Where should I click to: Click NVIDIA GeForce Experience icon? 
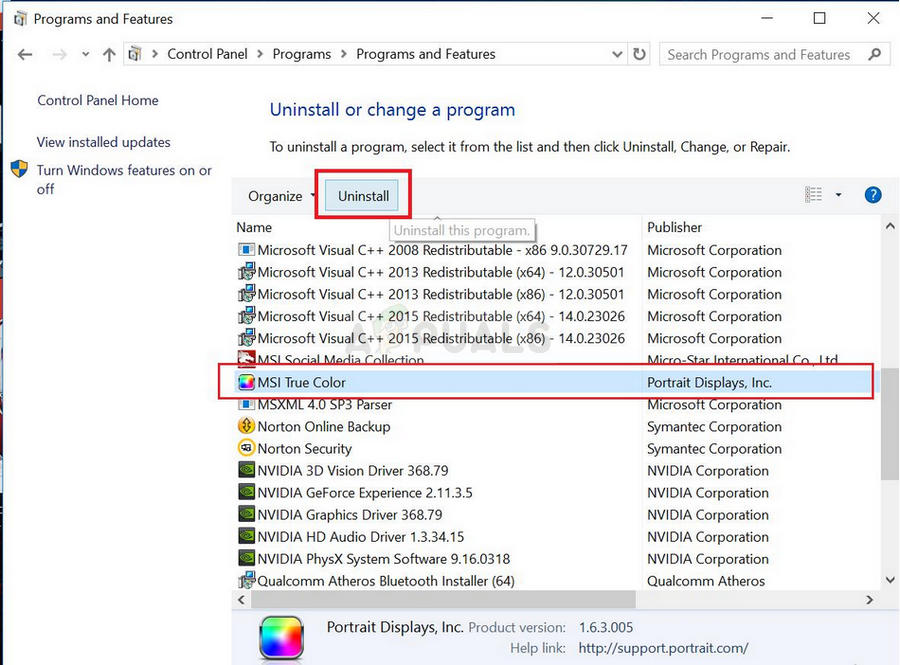tap(246, 492)
